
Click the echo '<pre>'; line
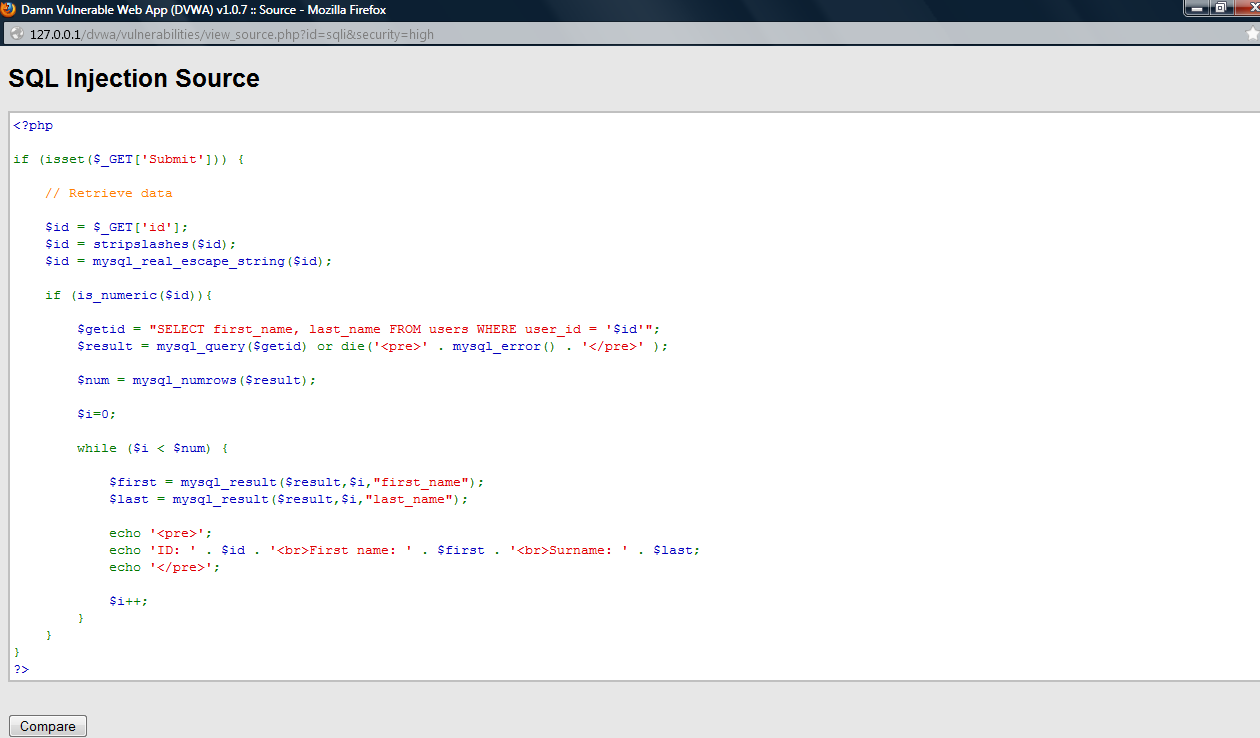161,533
